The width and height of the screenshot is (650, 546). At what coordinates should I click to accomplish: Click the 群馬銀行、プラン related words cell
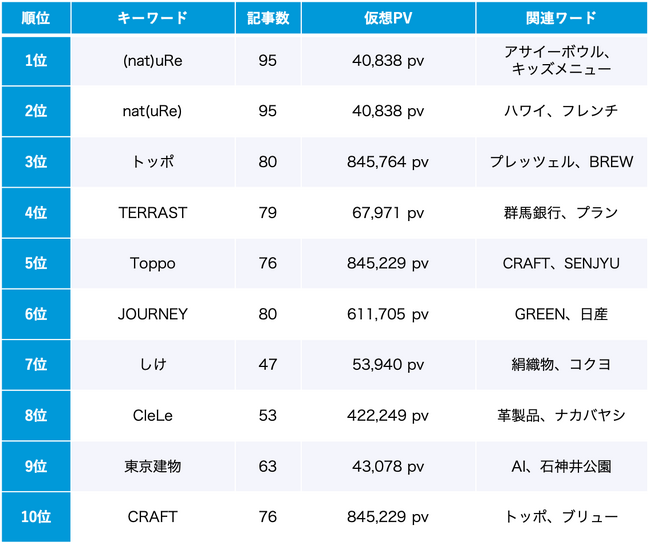click(x=560, y=213)
